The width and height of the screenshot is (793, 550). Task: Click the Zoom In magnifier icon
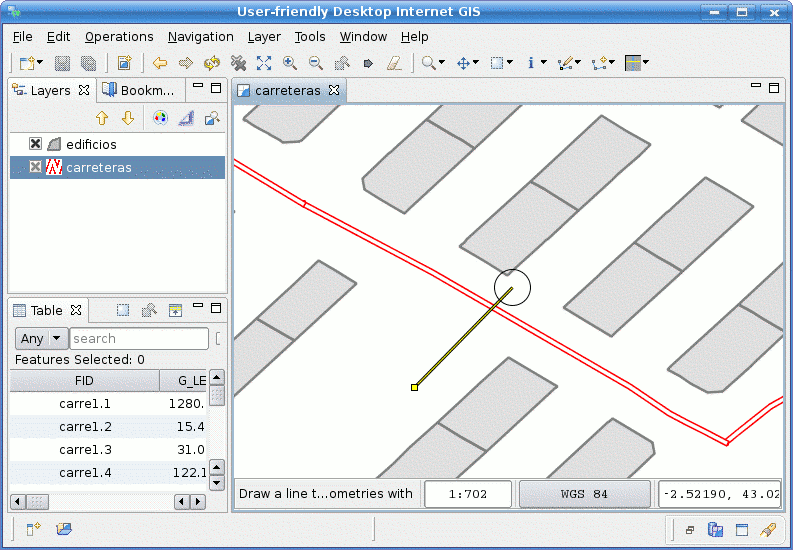click(x=290, y=63)
